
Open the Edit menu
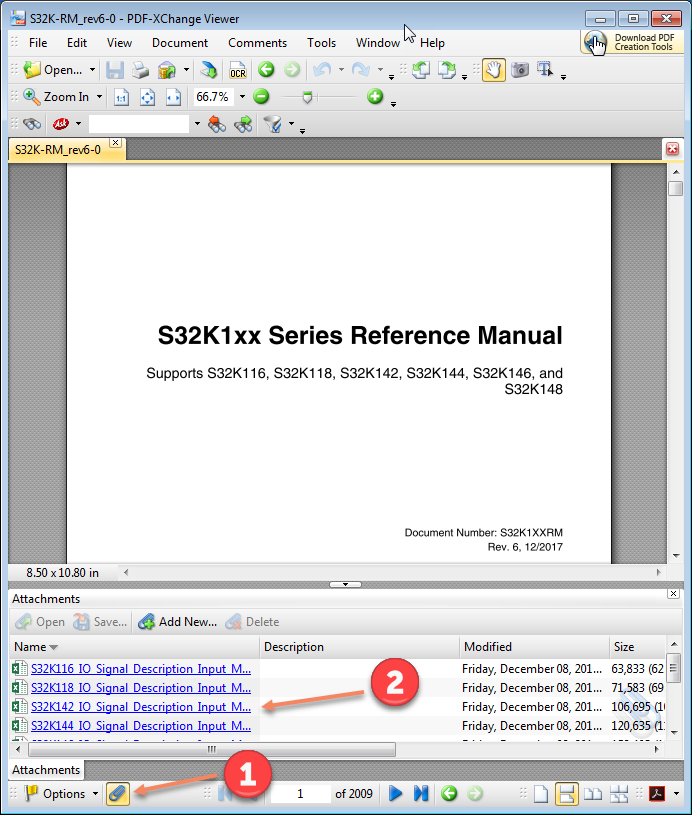(76, 43)
